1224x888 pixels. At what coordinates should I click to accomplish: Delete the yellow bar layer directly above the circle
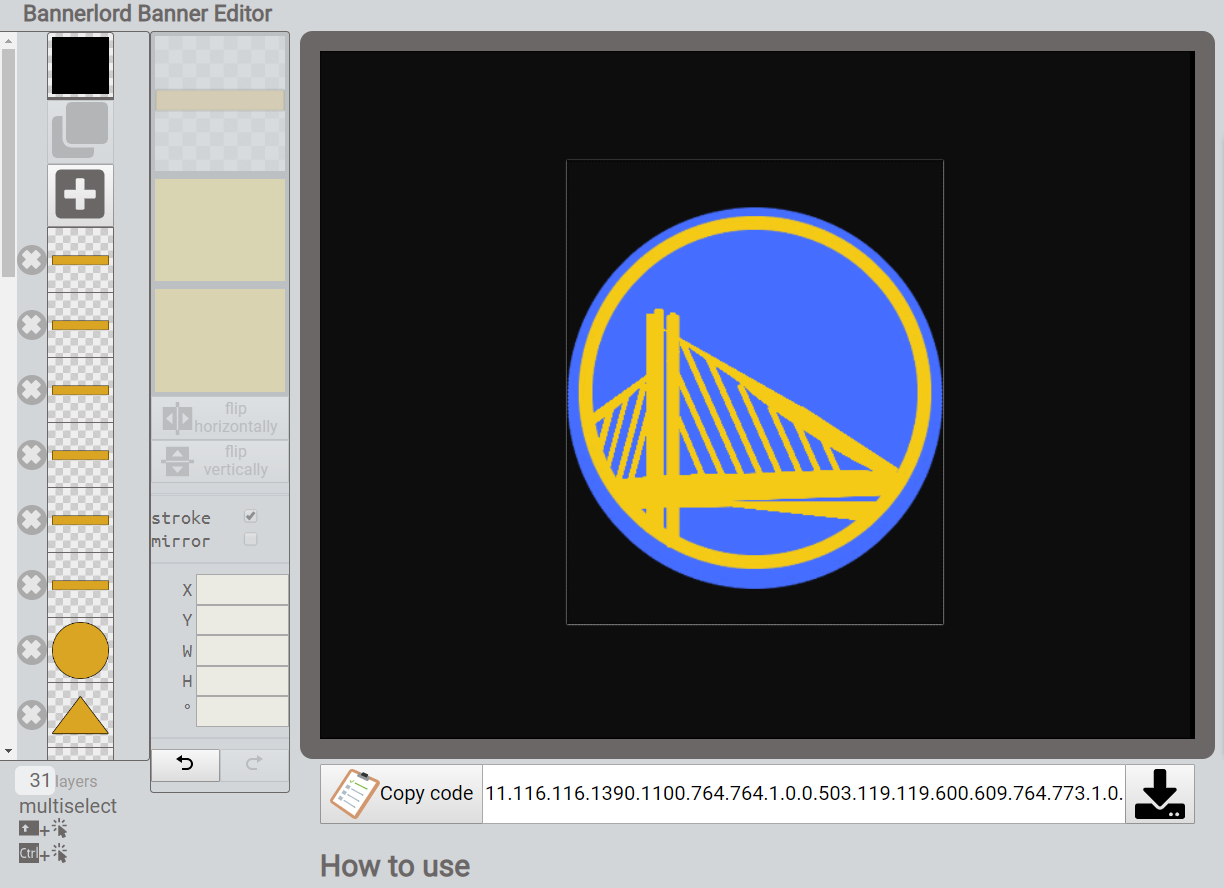32,585
